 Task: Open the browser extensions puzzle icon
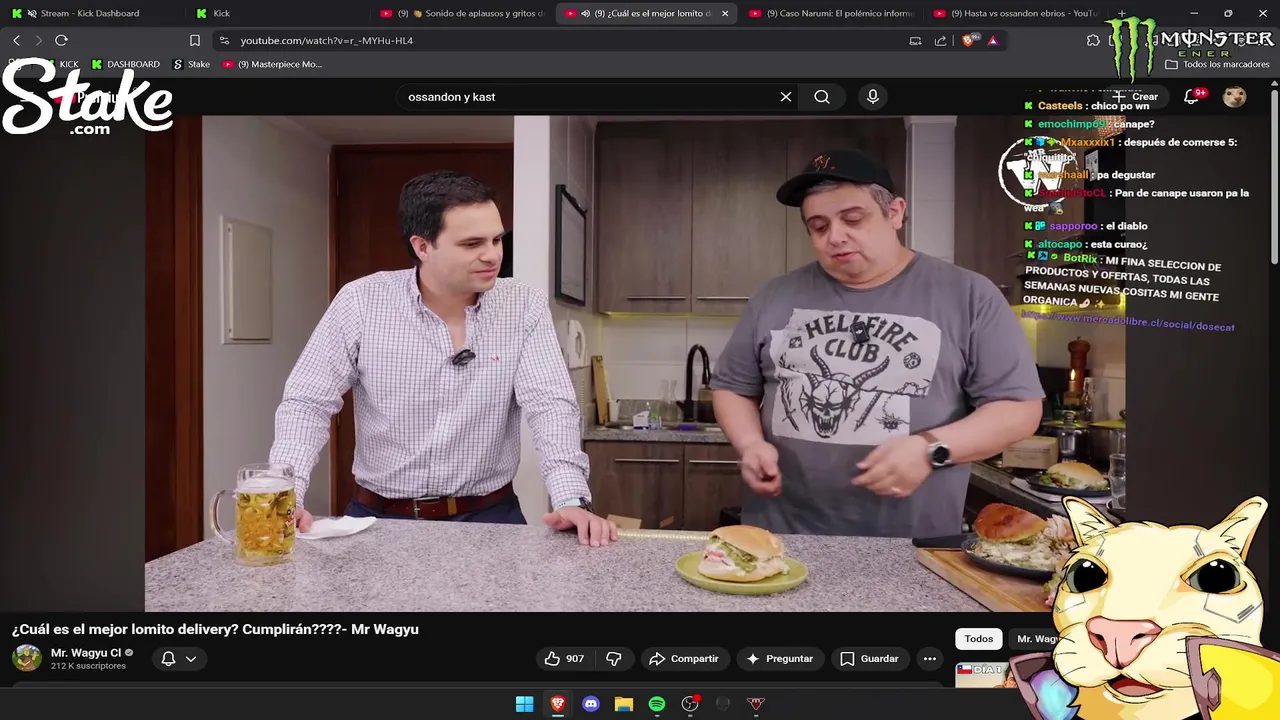pos(1093,40)
